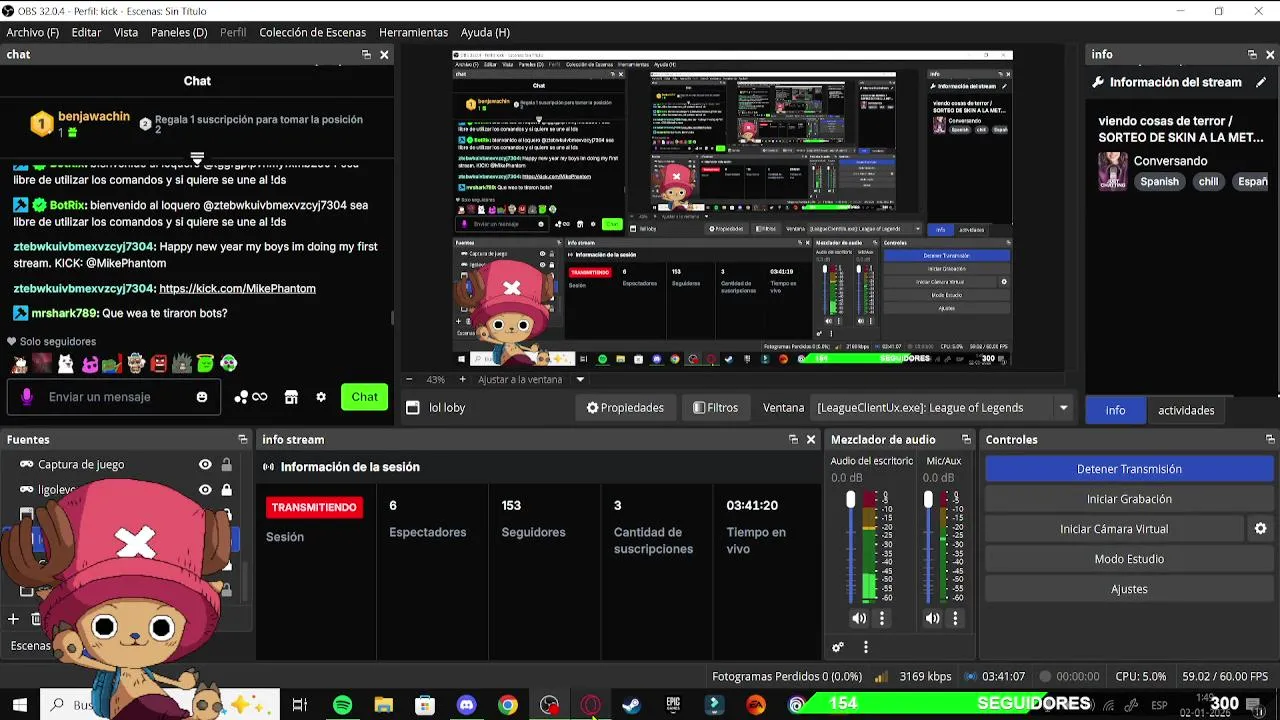Switch to the Info tab
The image size is (1280, 720).
1115,410
